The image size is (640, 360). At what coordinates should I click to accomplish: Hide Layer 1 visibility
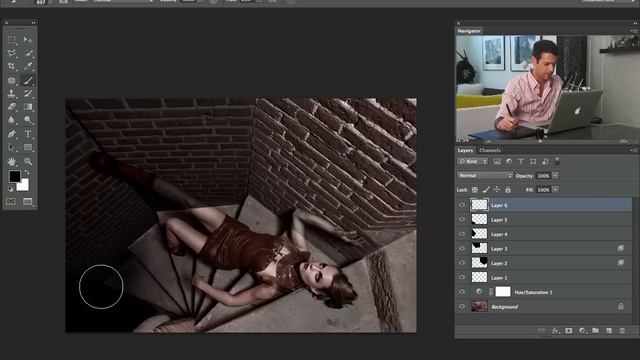point(462,278)
